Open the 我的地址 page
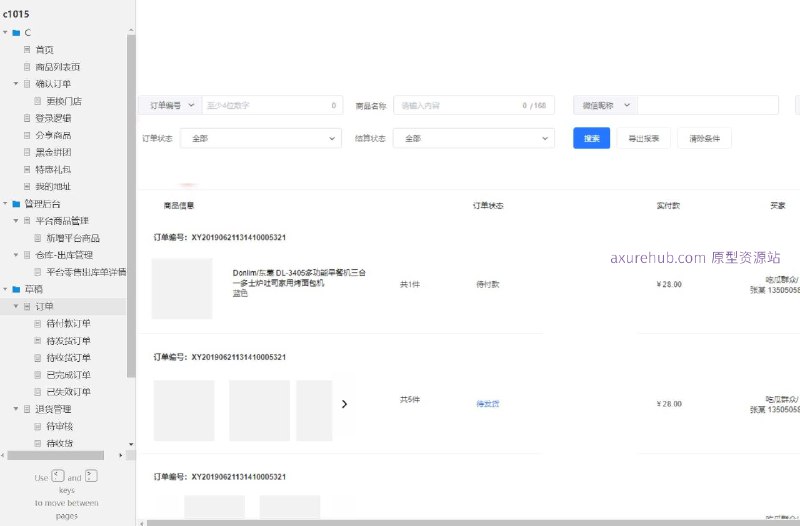800x526 pixels. pos(53,186)
